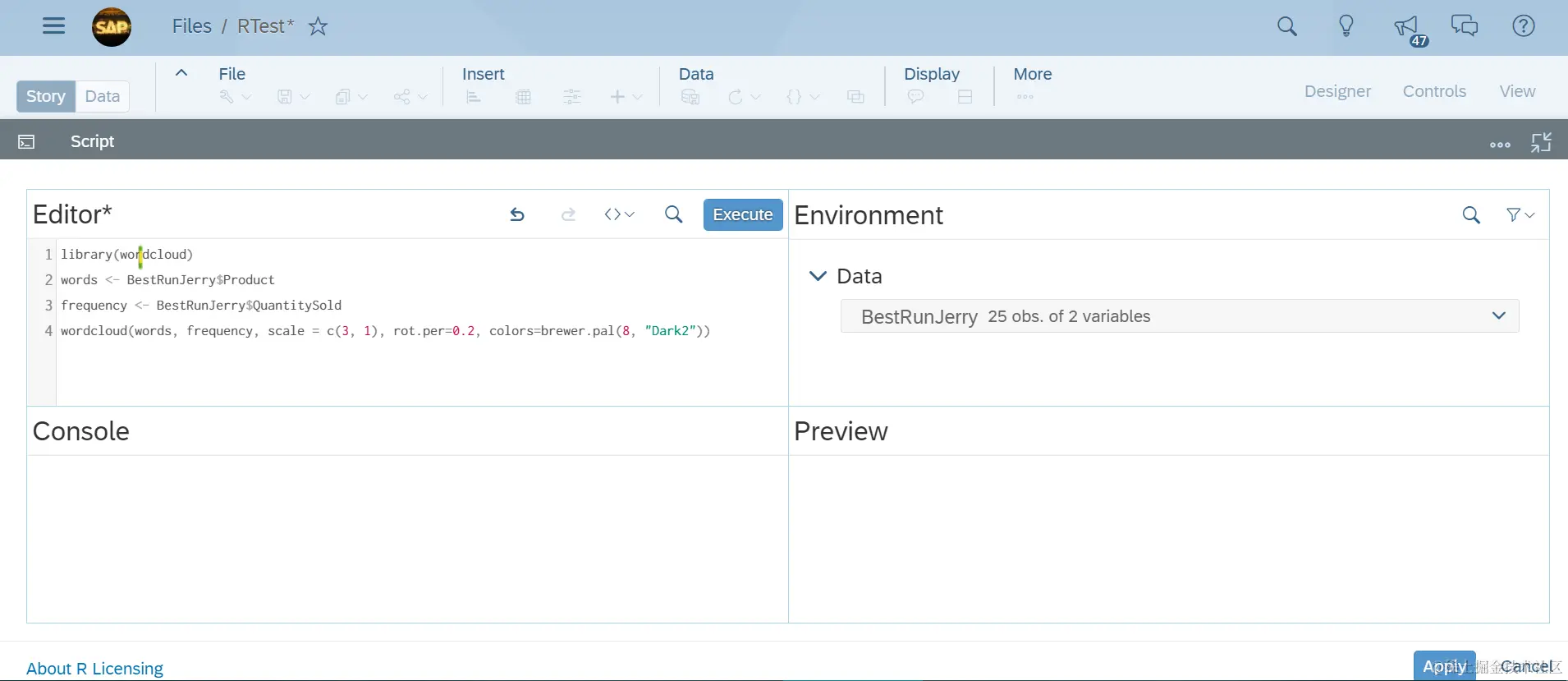Click line 2 words assignment code
The image size is (1568, 681).
coord(167,280)
